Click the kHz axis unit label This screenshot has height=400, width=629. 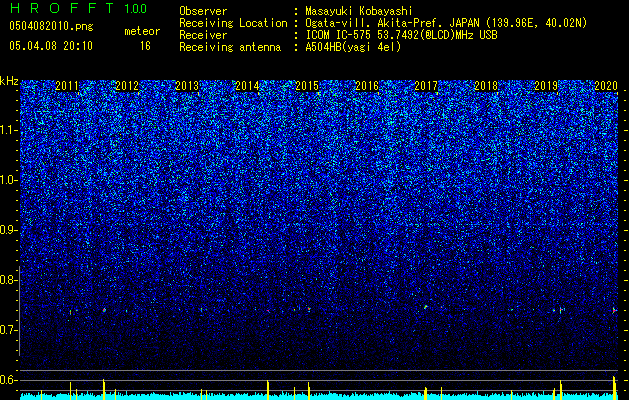coord(9,81)
